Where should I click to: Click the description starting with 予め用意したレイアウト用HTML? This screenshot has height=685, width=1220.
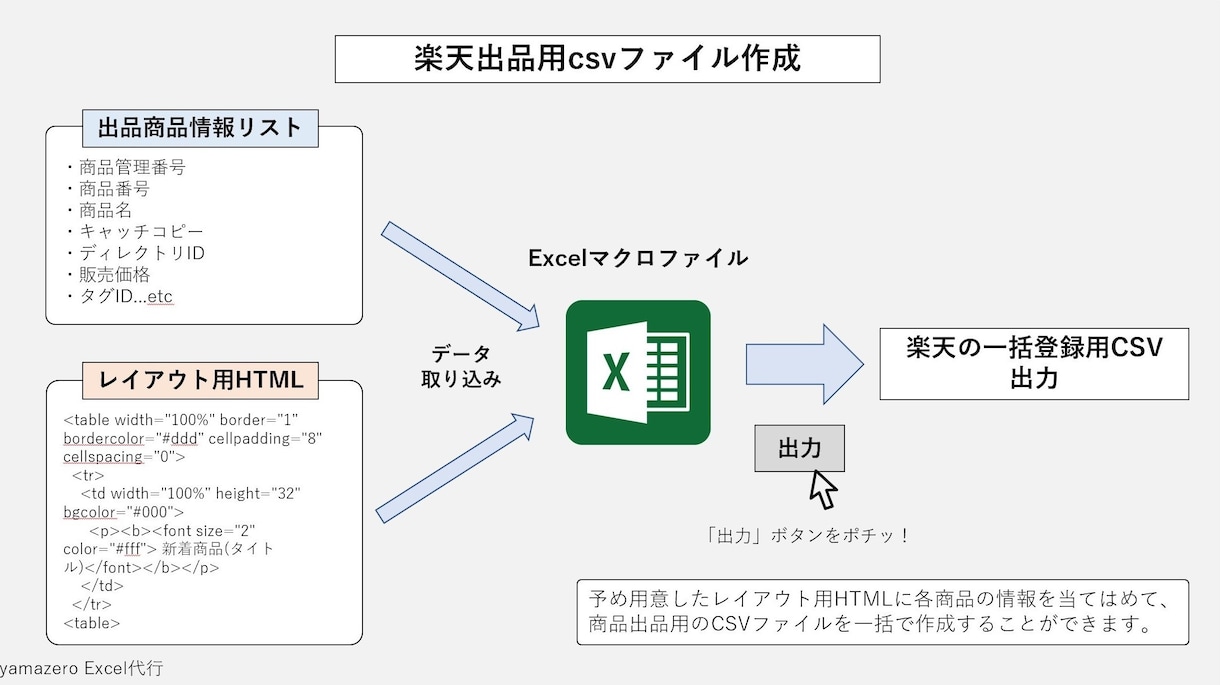pyautogui.click(x=880, y=599)
